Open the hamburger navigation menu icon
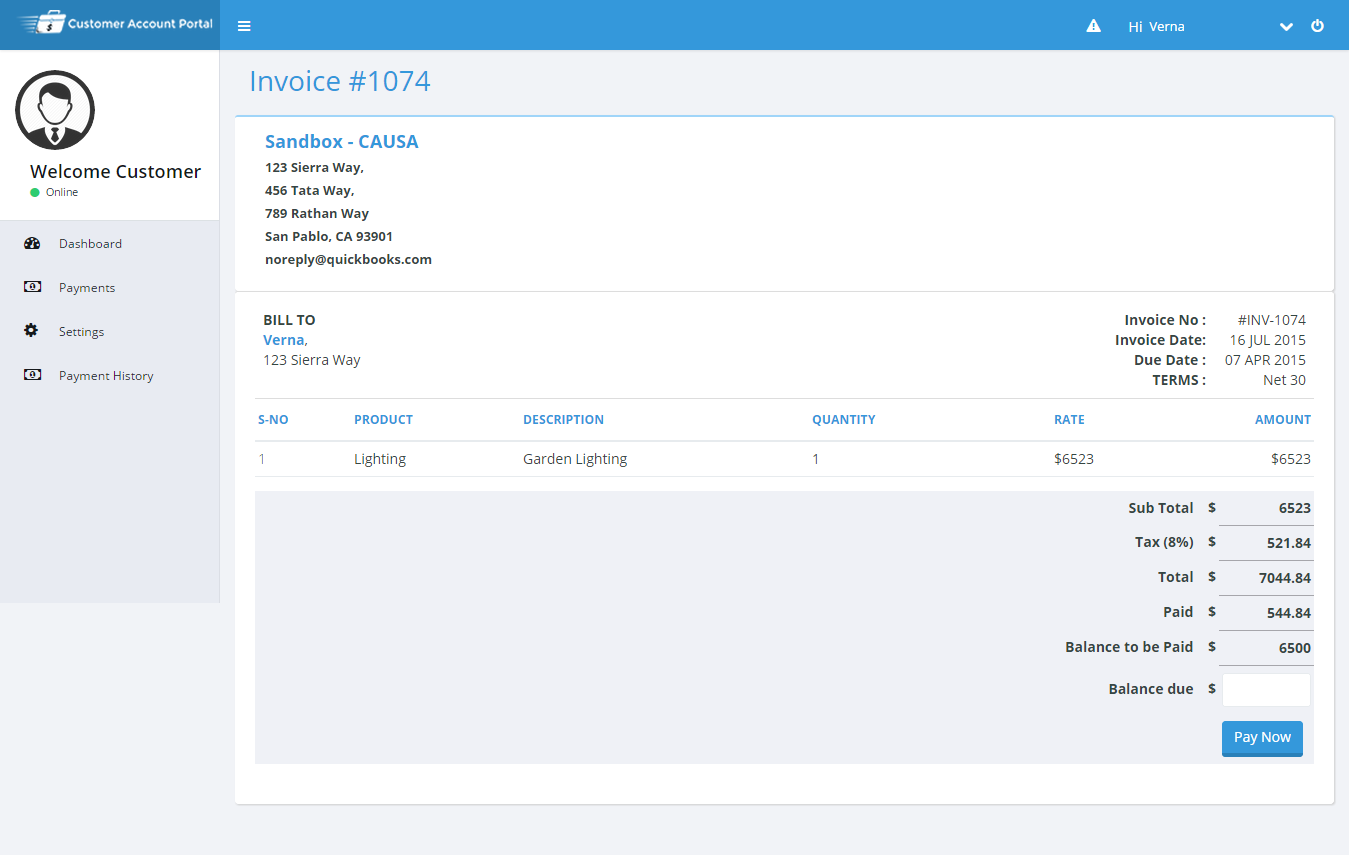 [244, 26]
